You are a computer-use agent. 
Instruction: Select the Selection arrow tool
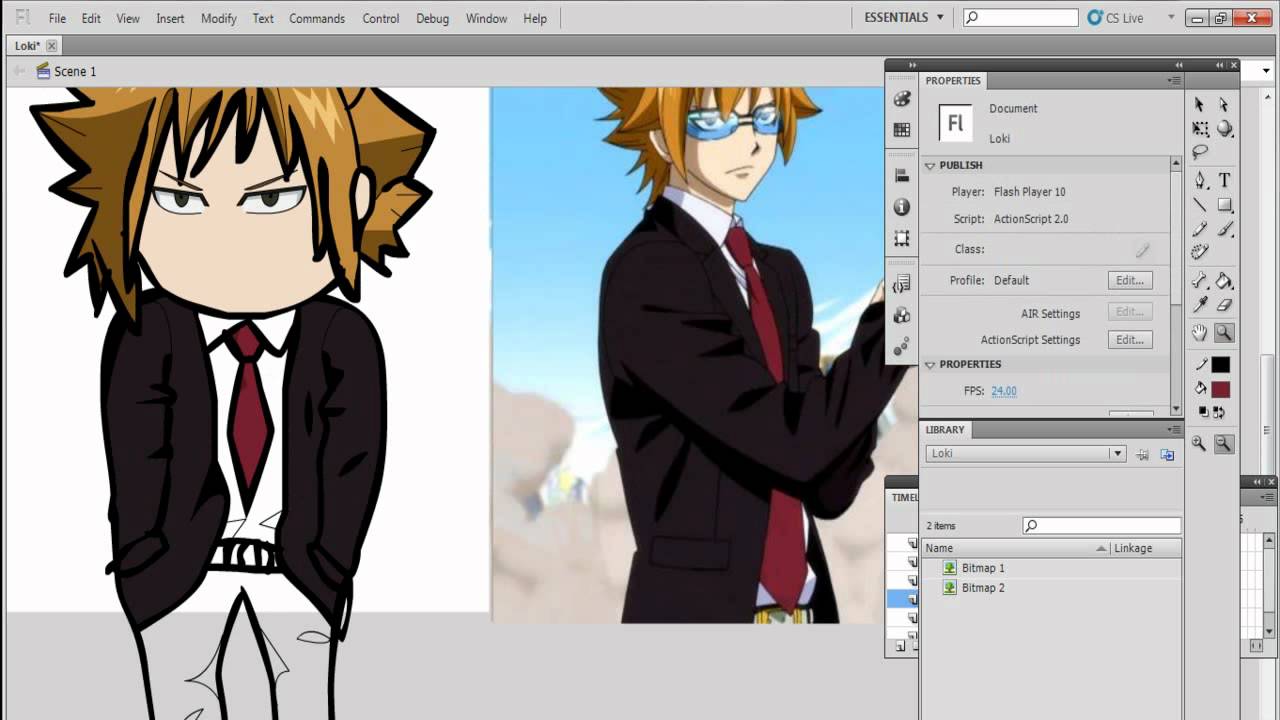point(1200,105)
